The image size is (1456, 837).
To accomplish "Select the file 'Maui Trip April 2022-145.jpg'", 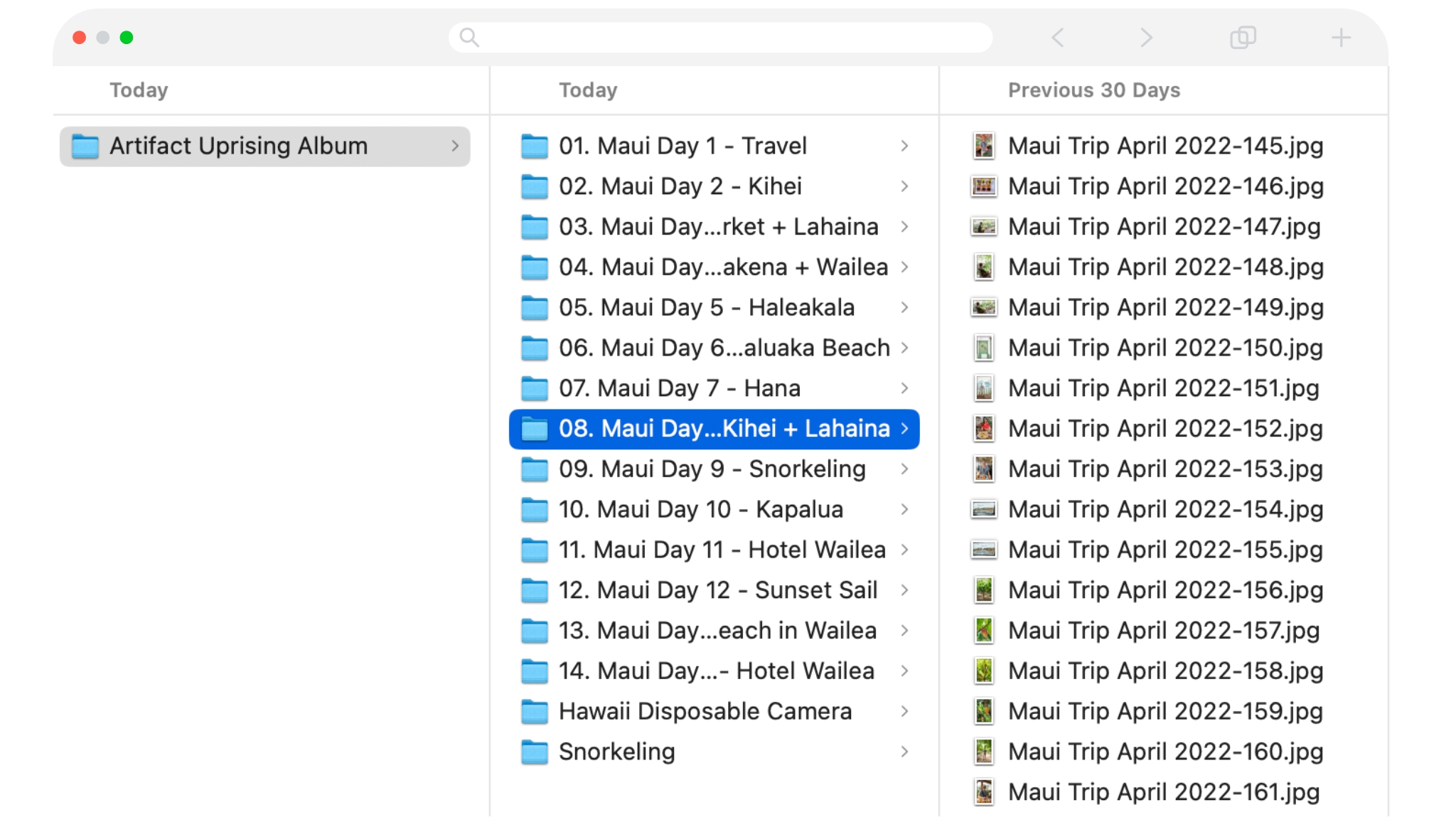I will [1166, 146].
